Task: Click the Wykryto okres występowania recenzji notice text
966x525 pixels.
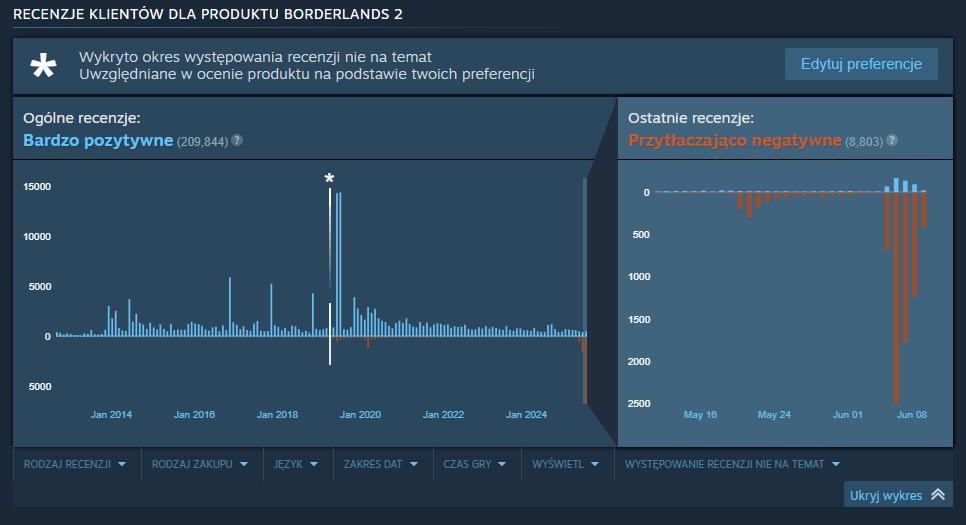Action: [x=255, y=57]
